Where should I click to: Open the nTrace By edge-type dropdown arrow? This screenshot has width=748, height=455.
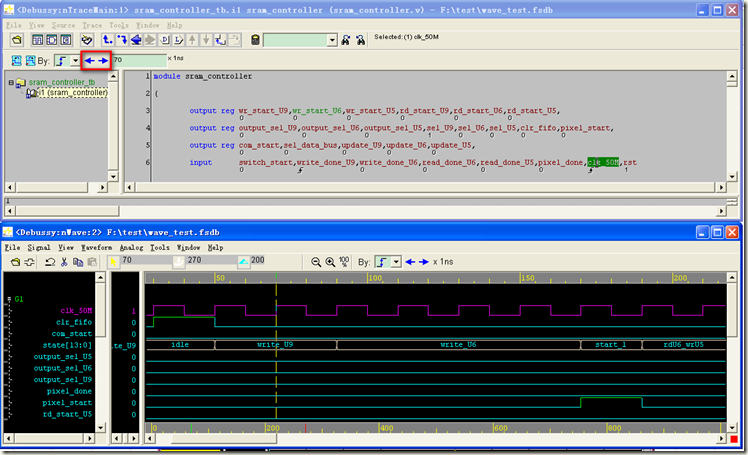tap(75, 61)
